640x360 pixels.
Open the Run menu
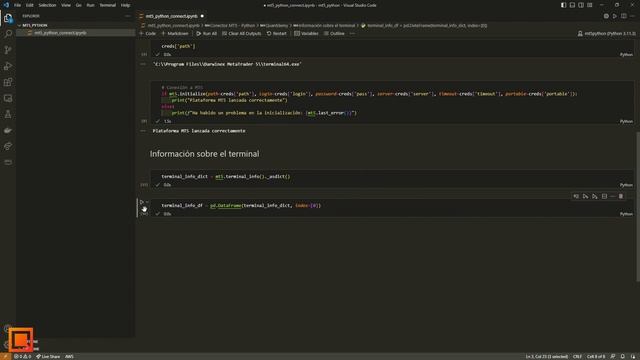point(90,5)
